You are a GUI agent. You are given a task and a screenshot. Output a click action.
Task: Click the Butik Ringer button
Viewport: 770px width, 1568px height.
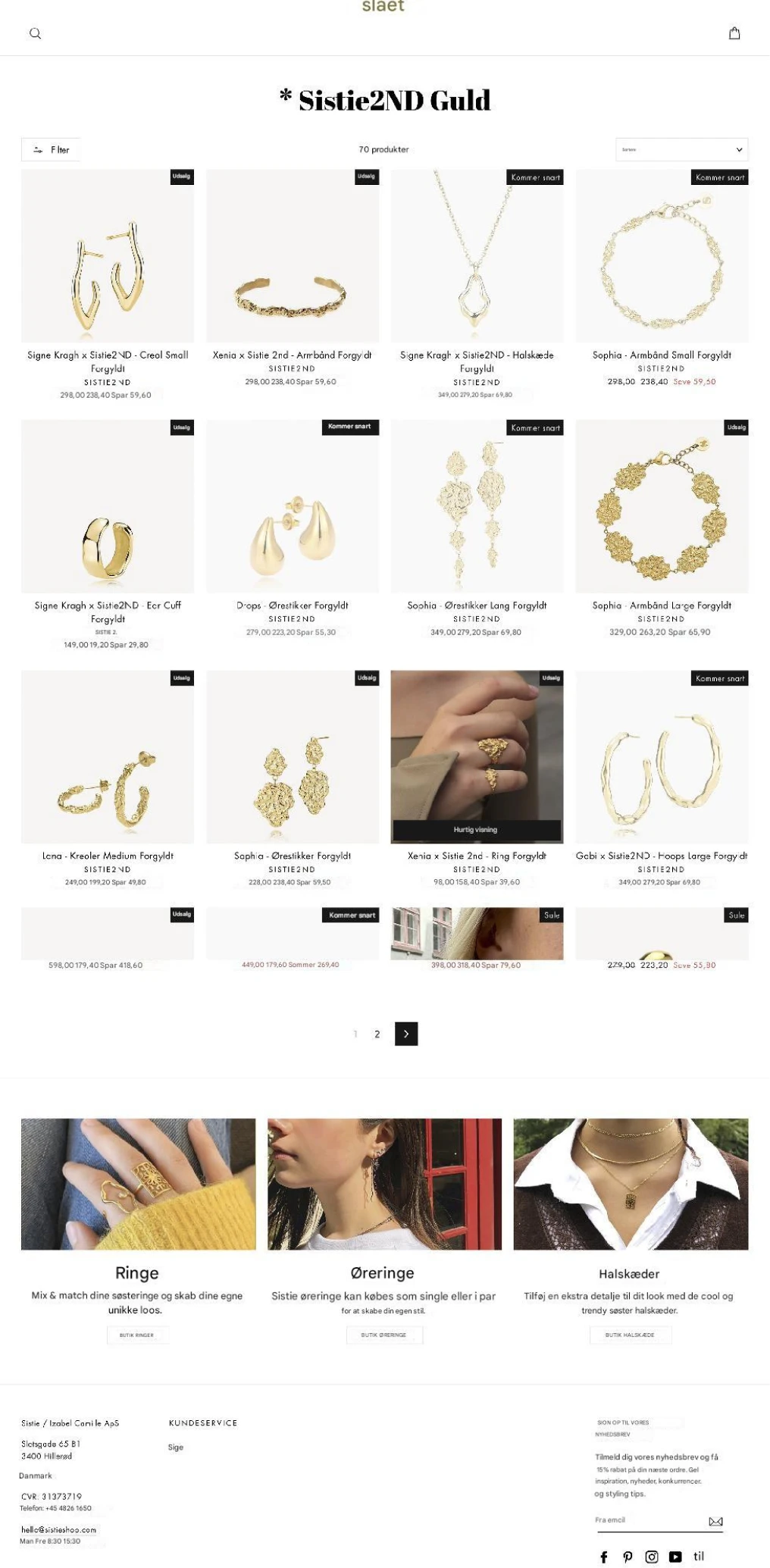click(x=137, y=1335)
